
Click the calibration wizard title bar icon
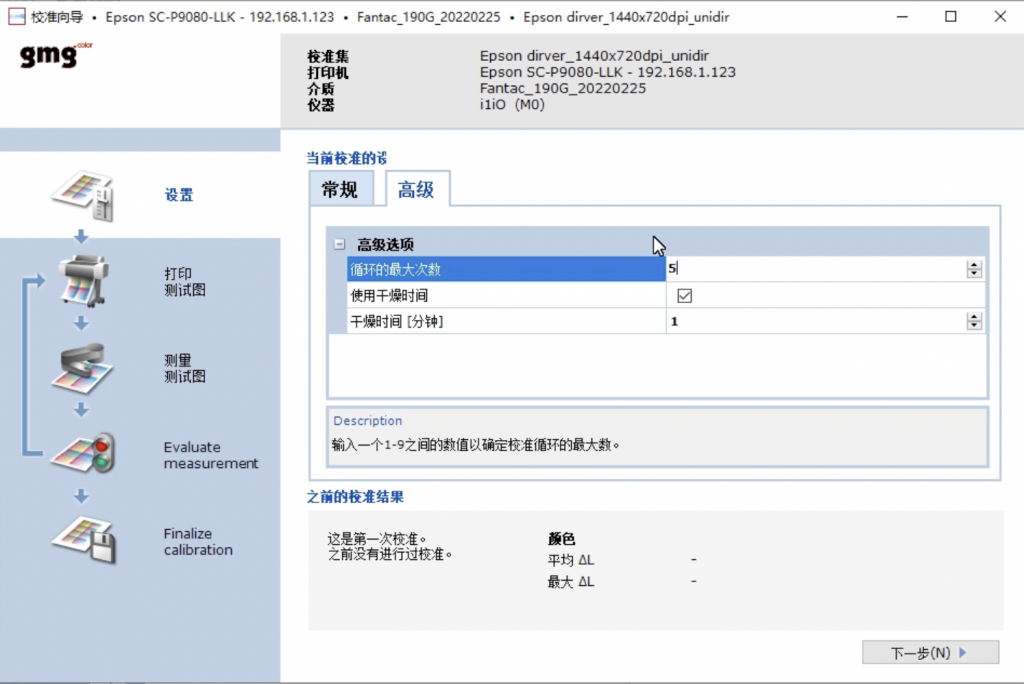[x=16, y=17]
